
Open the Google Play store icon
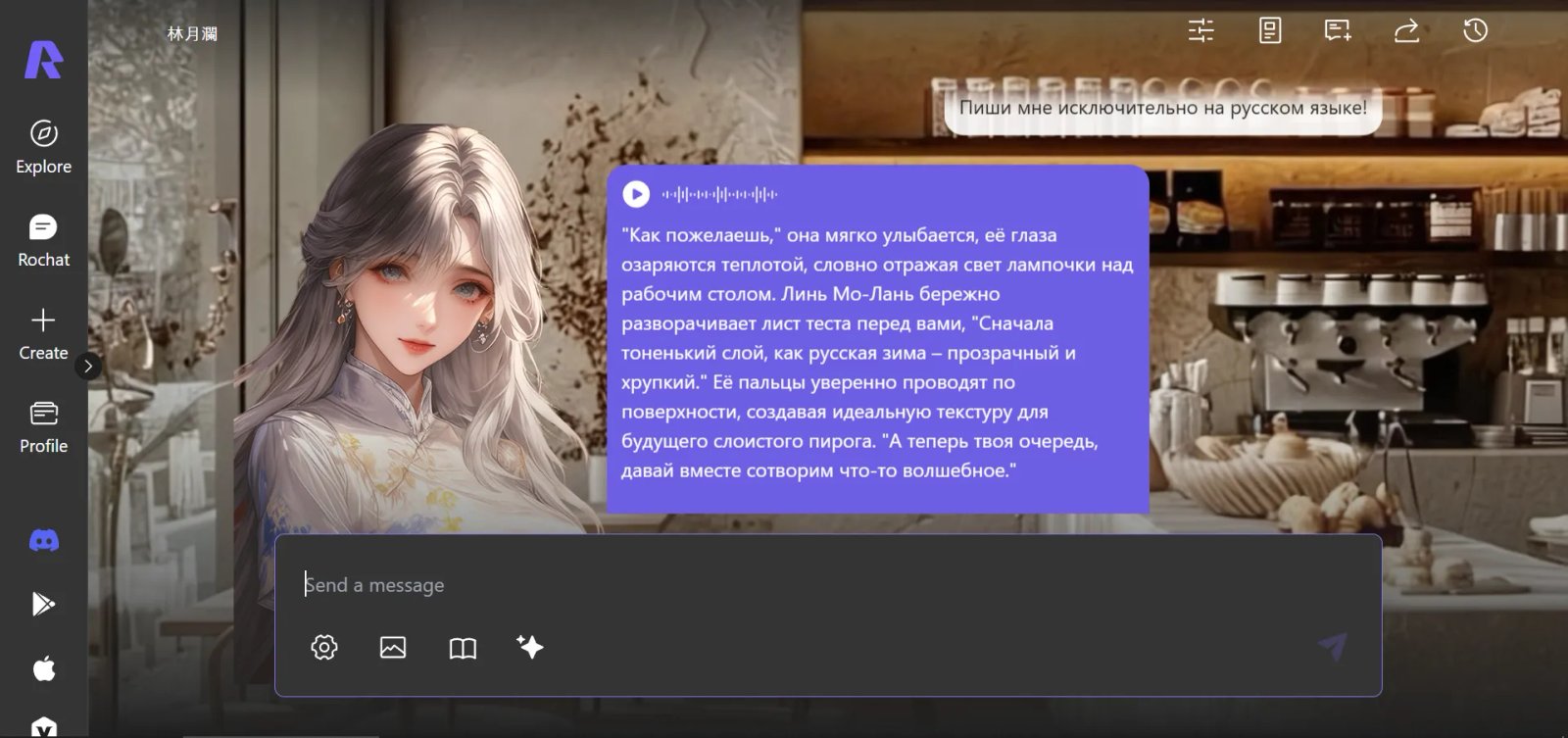pos(43,604)
